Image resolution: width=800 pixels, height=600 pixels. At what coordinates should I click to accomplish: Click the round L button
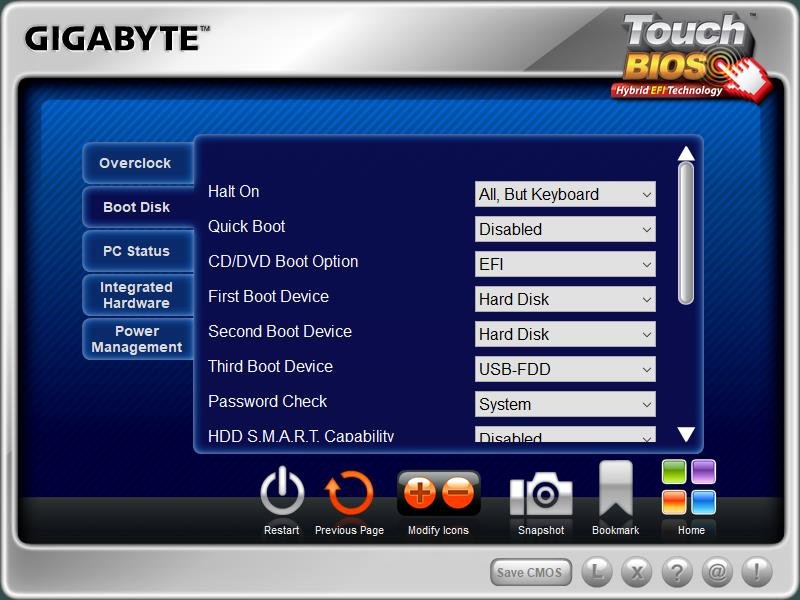[x=596, y=571]
